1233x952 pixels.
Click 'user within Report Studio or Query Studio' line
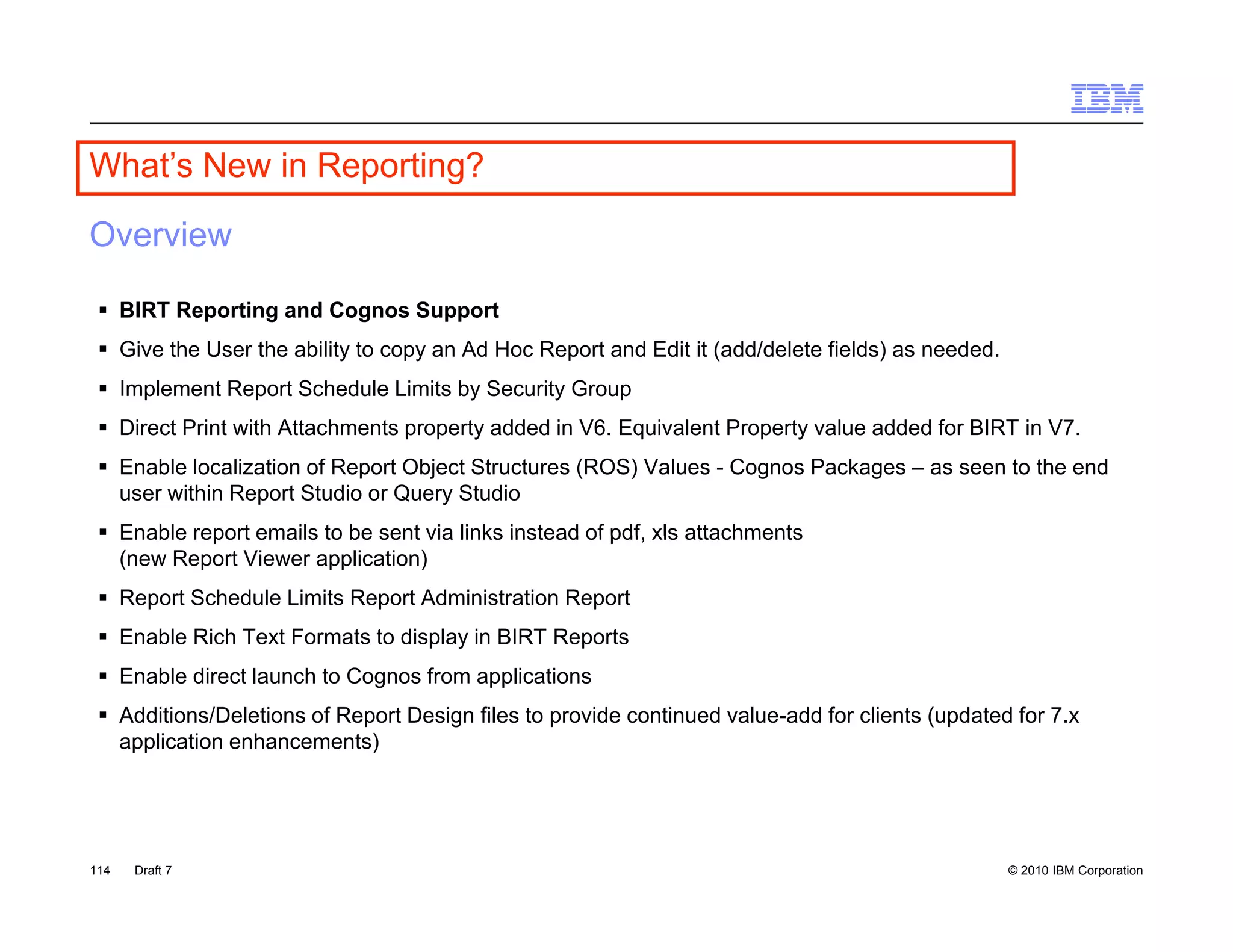coord(320,493)
